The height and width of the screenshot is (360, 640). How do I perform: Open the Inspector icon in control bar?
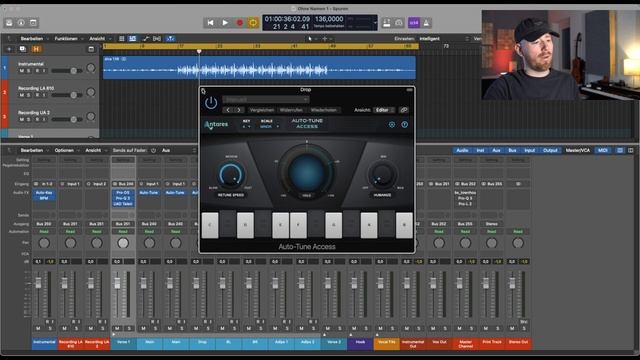[x=21, y=23]
